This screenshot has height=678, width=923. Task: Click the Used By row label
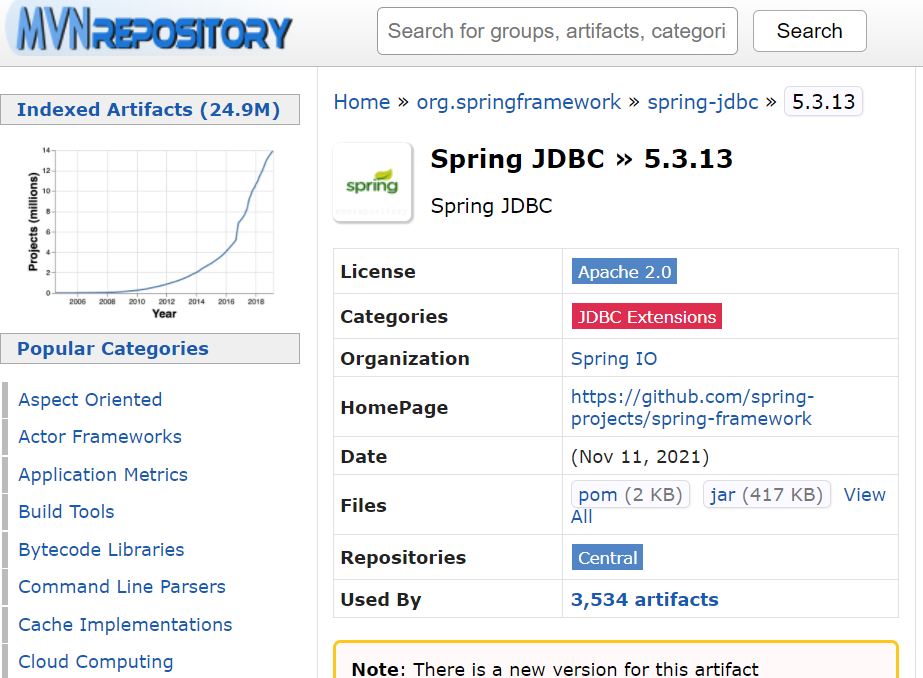pyautogui.click(x=381, y=599)
